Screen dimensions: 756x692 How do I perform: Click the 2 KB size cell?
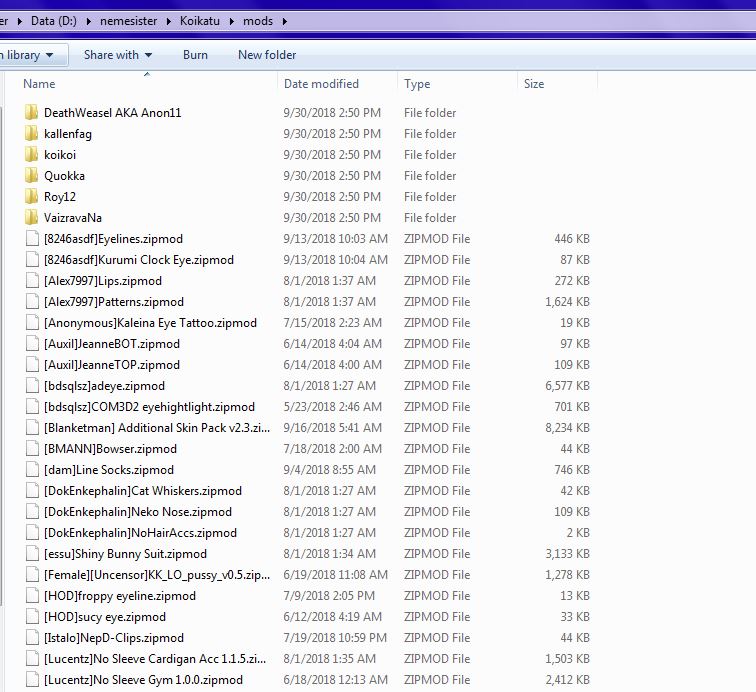578,533
